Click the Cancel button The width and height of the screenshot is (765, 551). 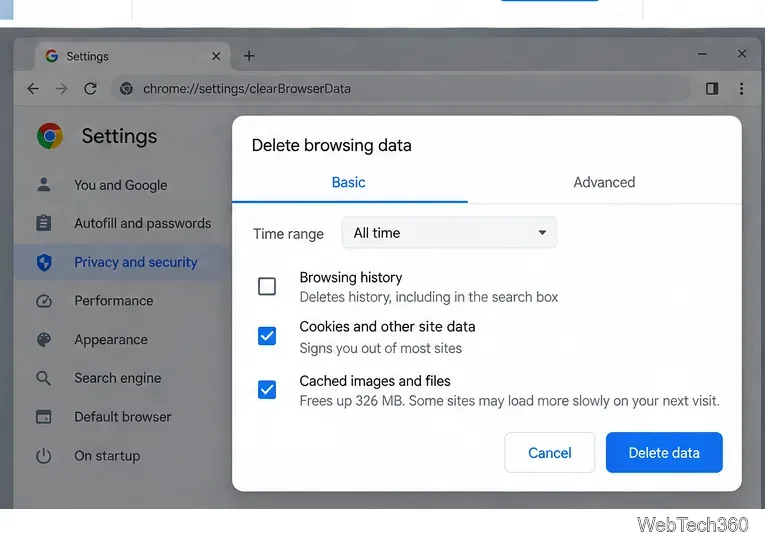point(549,452)
